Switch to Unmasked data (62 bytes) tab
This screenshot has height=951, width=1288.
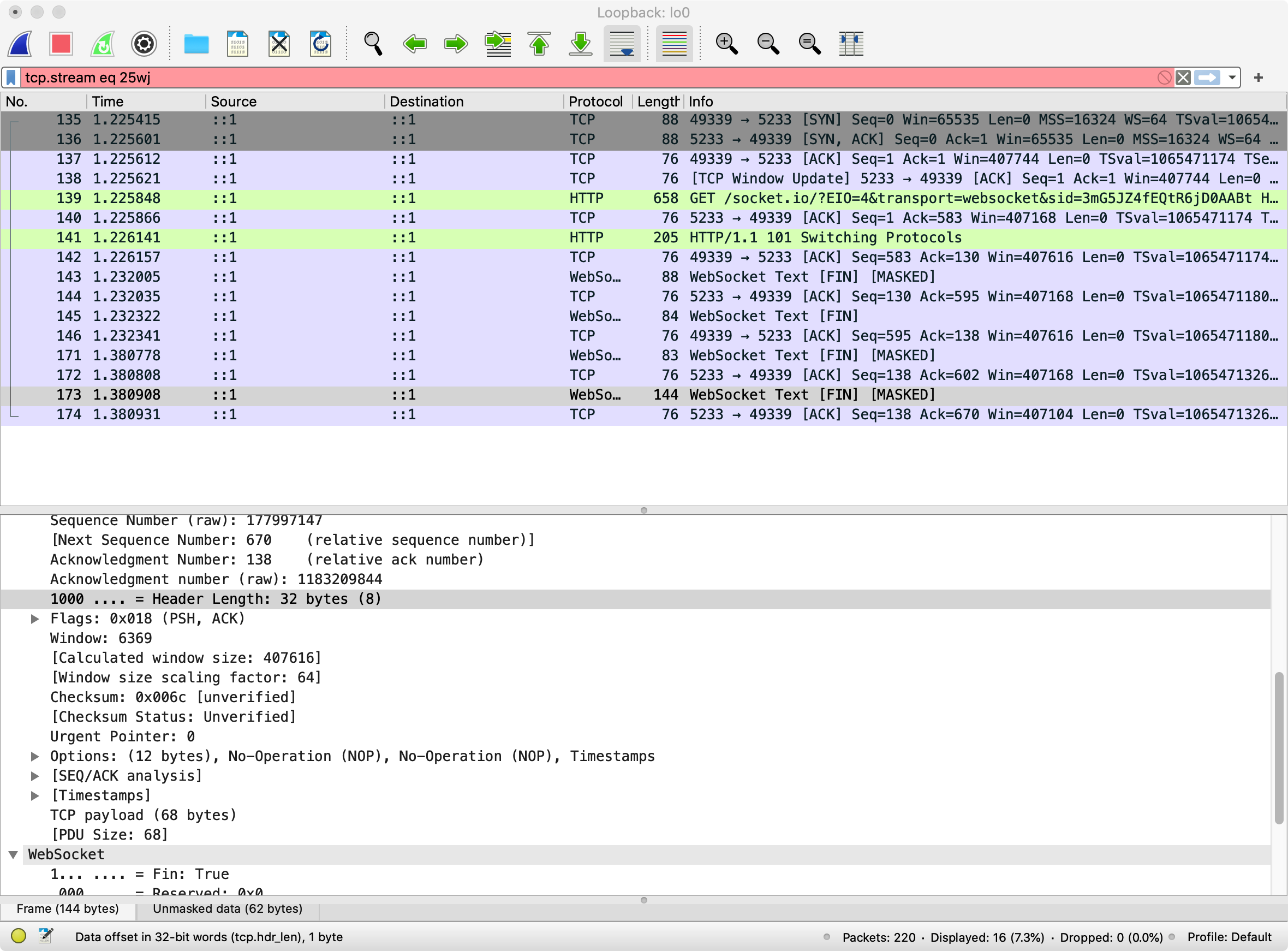pyautogui.click(x=228, y=908)
